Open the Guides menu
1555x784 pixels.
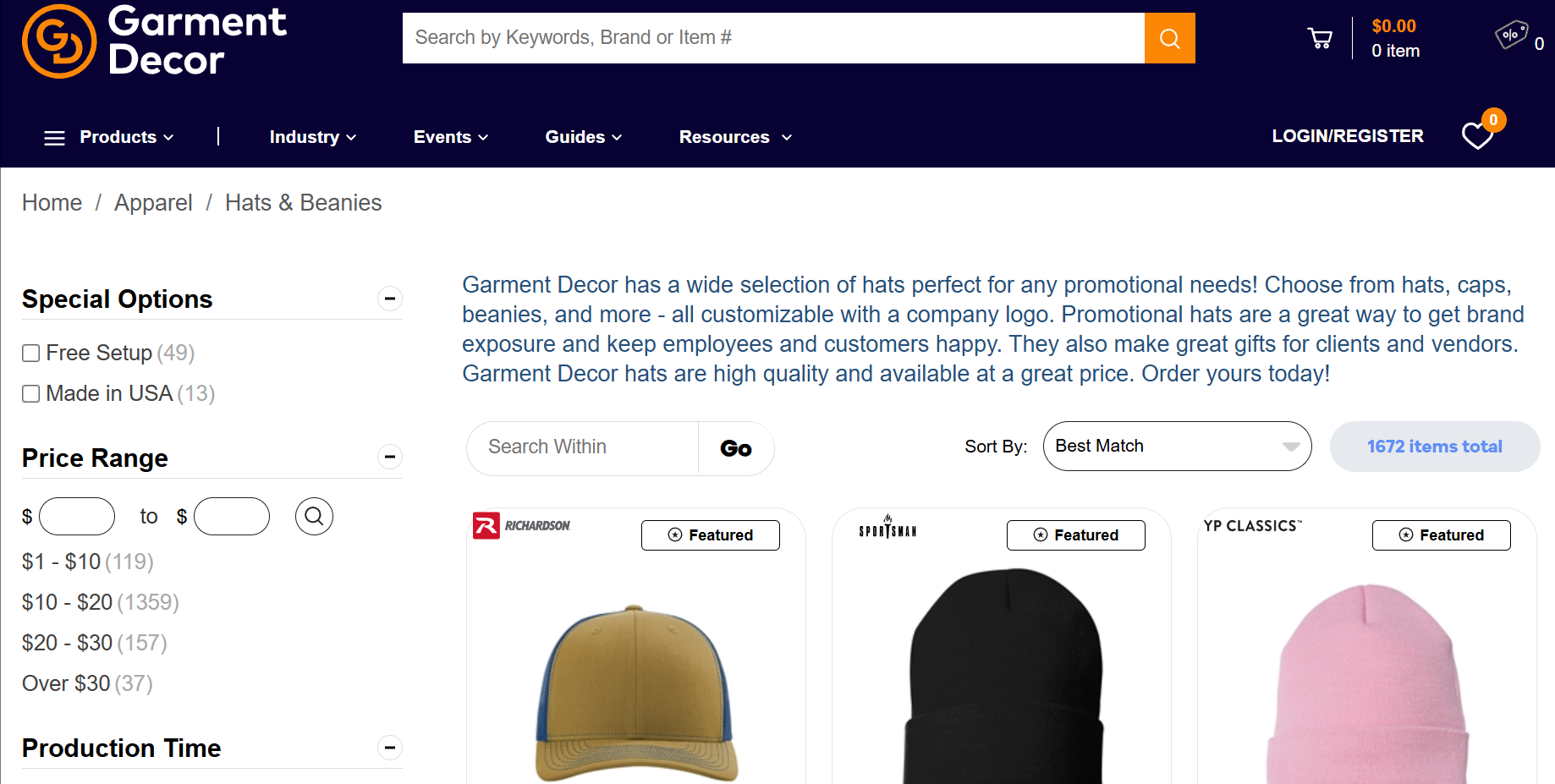[x=583, y=137]
